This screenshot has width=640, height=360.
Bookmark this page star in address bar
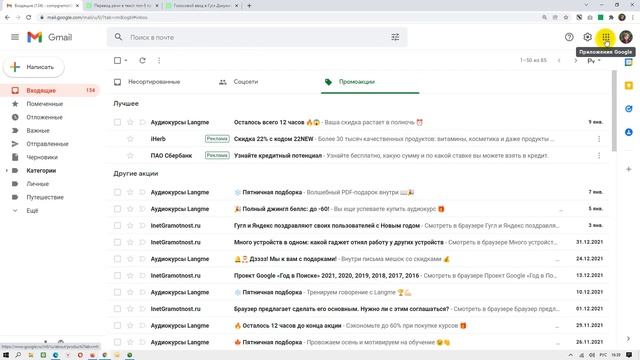[x=566, y=18]
